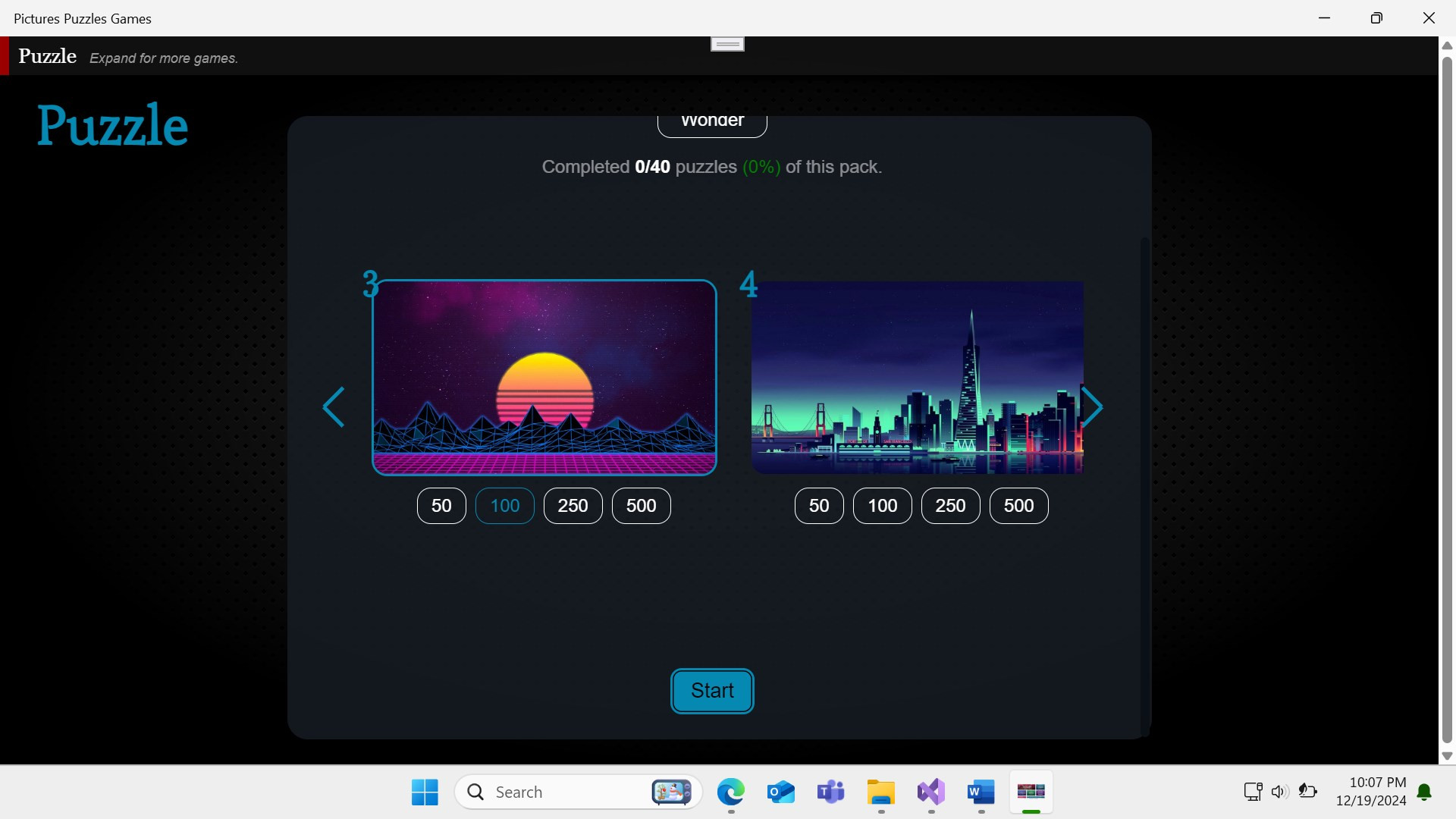This screenshot has height=819, width=1456.
Task: Click the Puzzle tab in header bar
Action: click(x=47, y=56)
